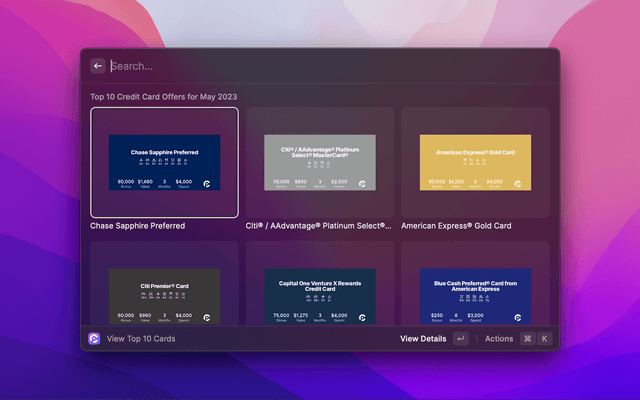Click the round logo on the Chase Sapphire card

pos(207,184)
